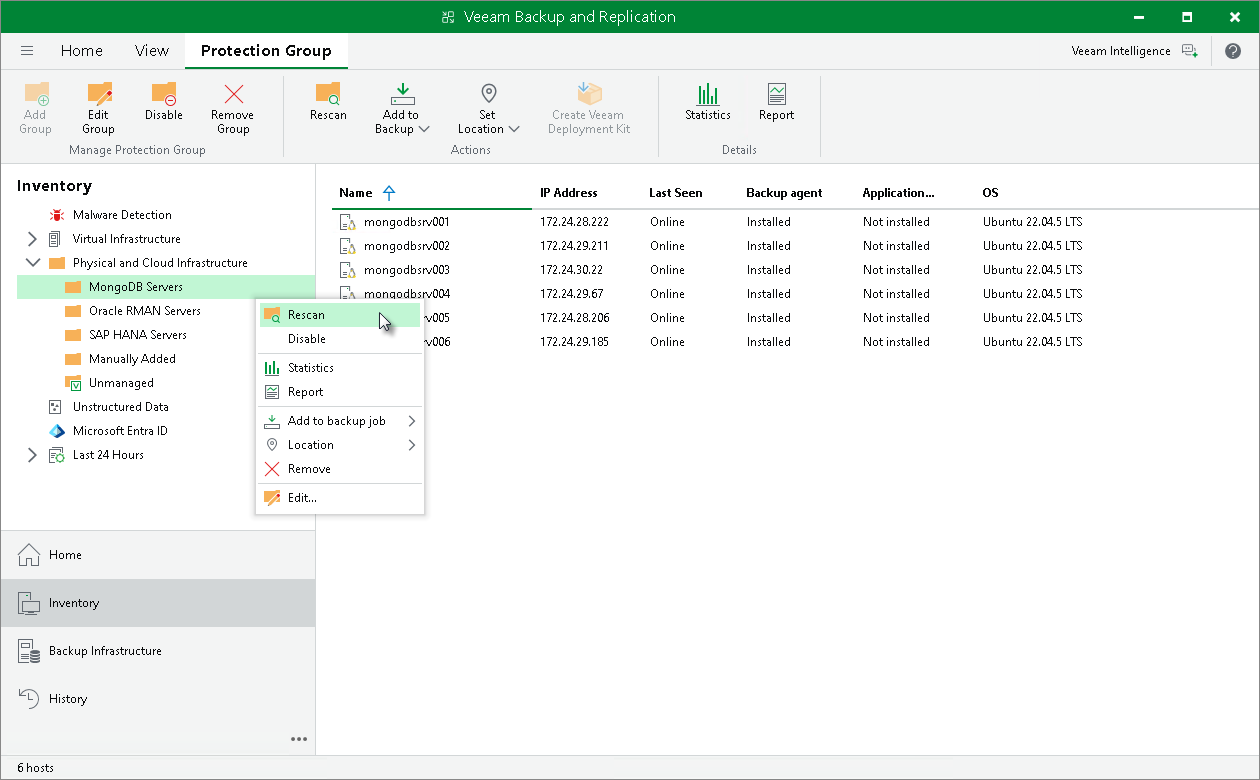The height and width of the screenshot is (780, 1260).
Task: Open the Location submenu in context menu
Action: pyautogui.click(x=340, y=445)
